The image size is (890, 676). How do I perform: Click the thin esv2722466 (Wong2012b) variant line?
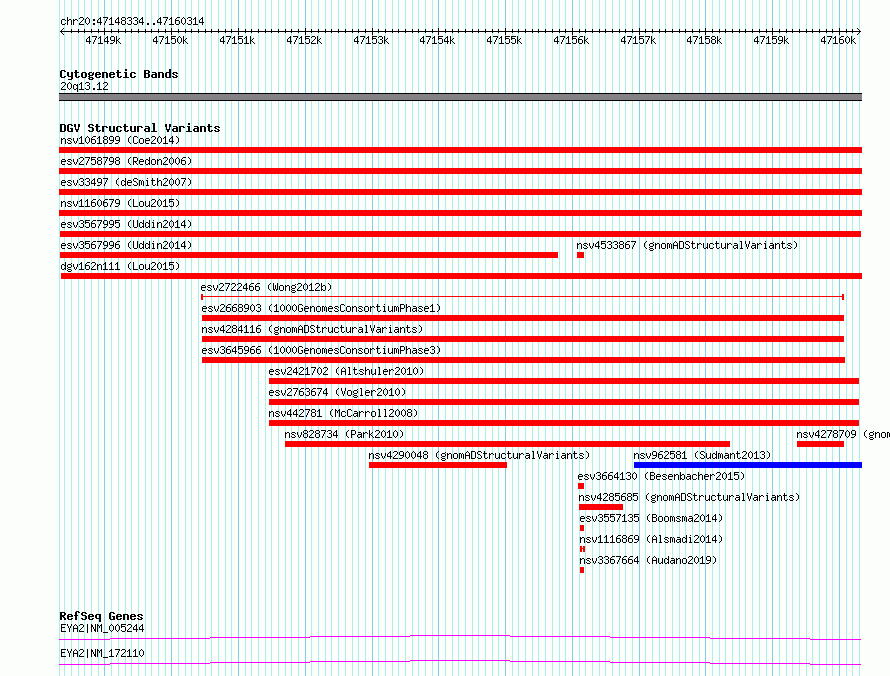coord(522,297)
